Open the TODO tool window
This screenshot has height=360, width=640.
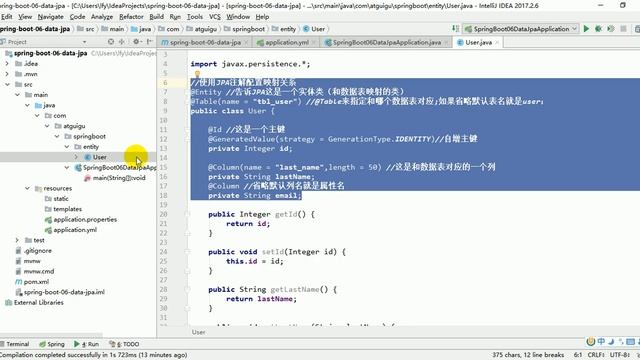124,344
